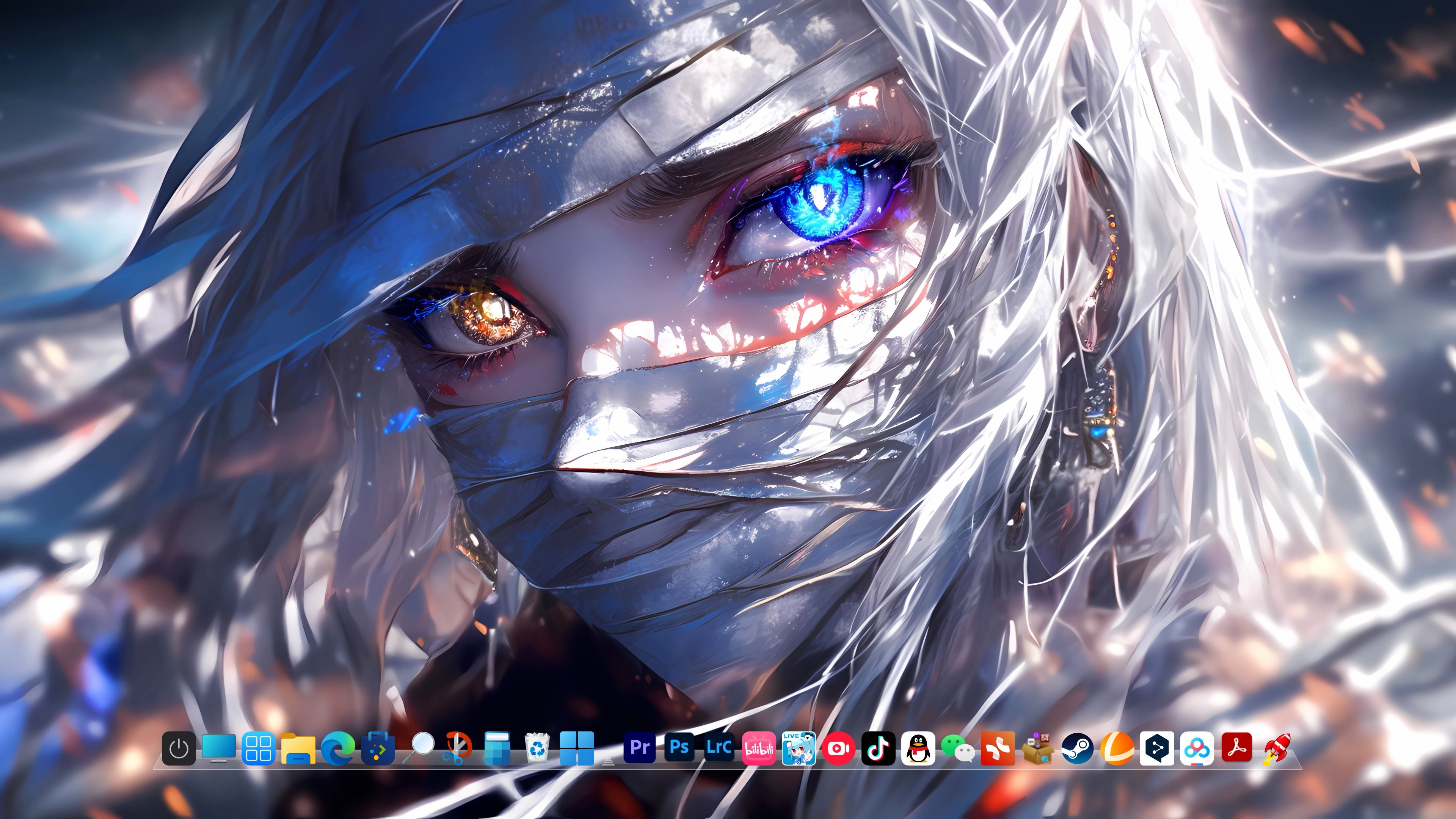Viewport: 1456px width, 819px height.
Task: Click the small stacked separator icon
Action: [x=608, y=761]
